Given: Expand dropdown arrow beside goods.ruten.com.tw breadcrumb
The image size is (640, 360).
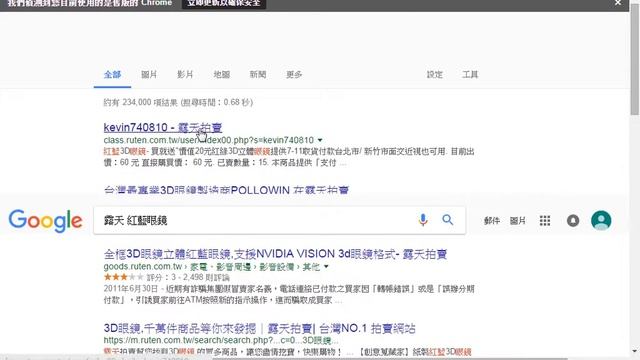Looking at the screenshot, I should click(326, 267).
